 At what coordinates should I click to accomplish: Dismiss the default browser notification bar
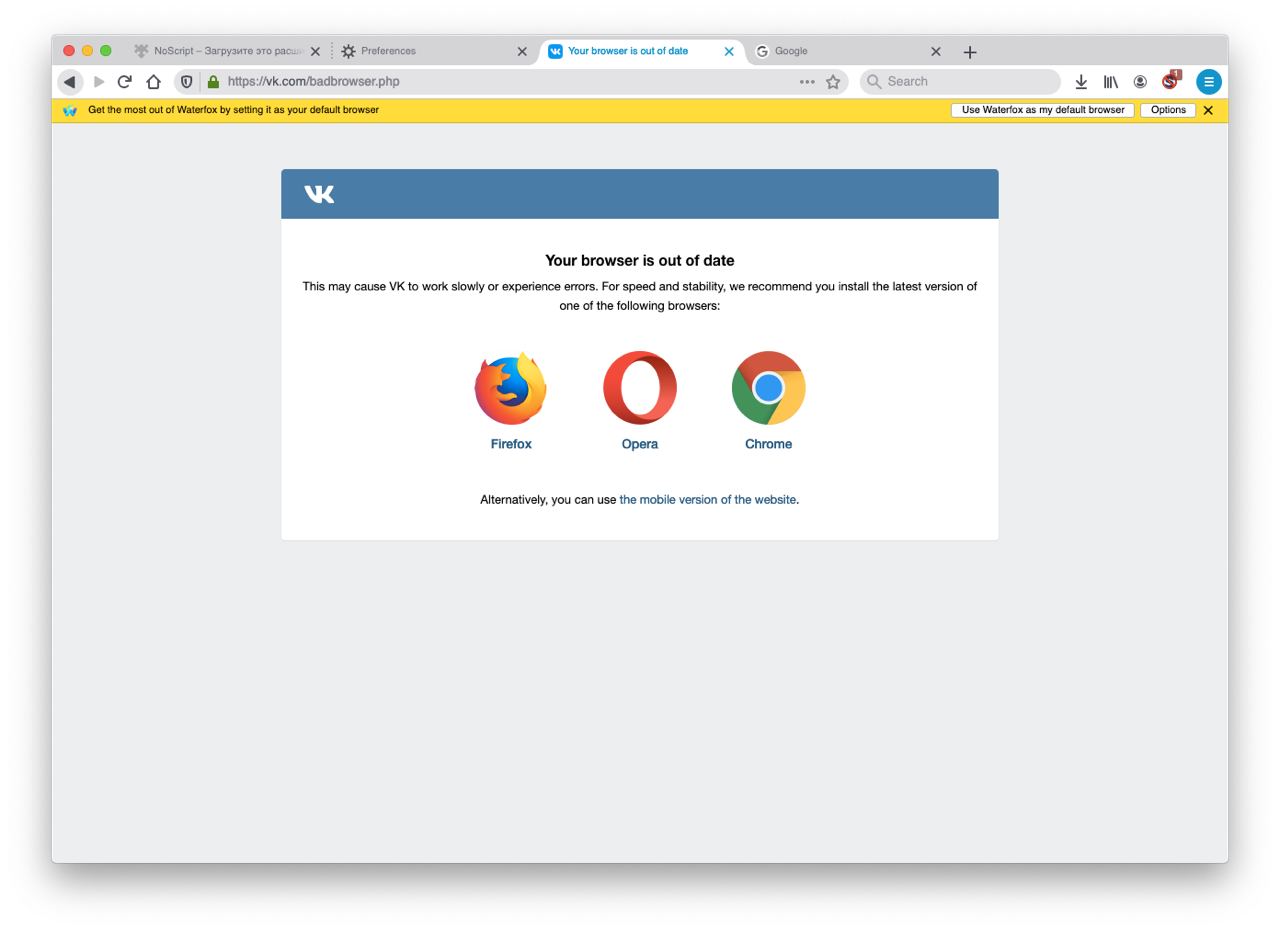[x=1208, y=110]
